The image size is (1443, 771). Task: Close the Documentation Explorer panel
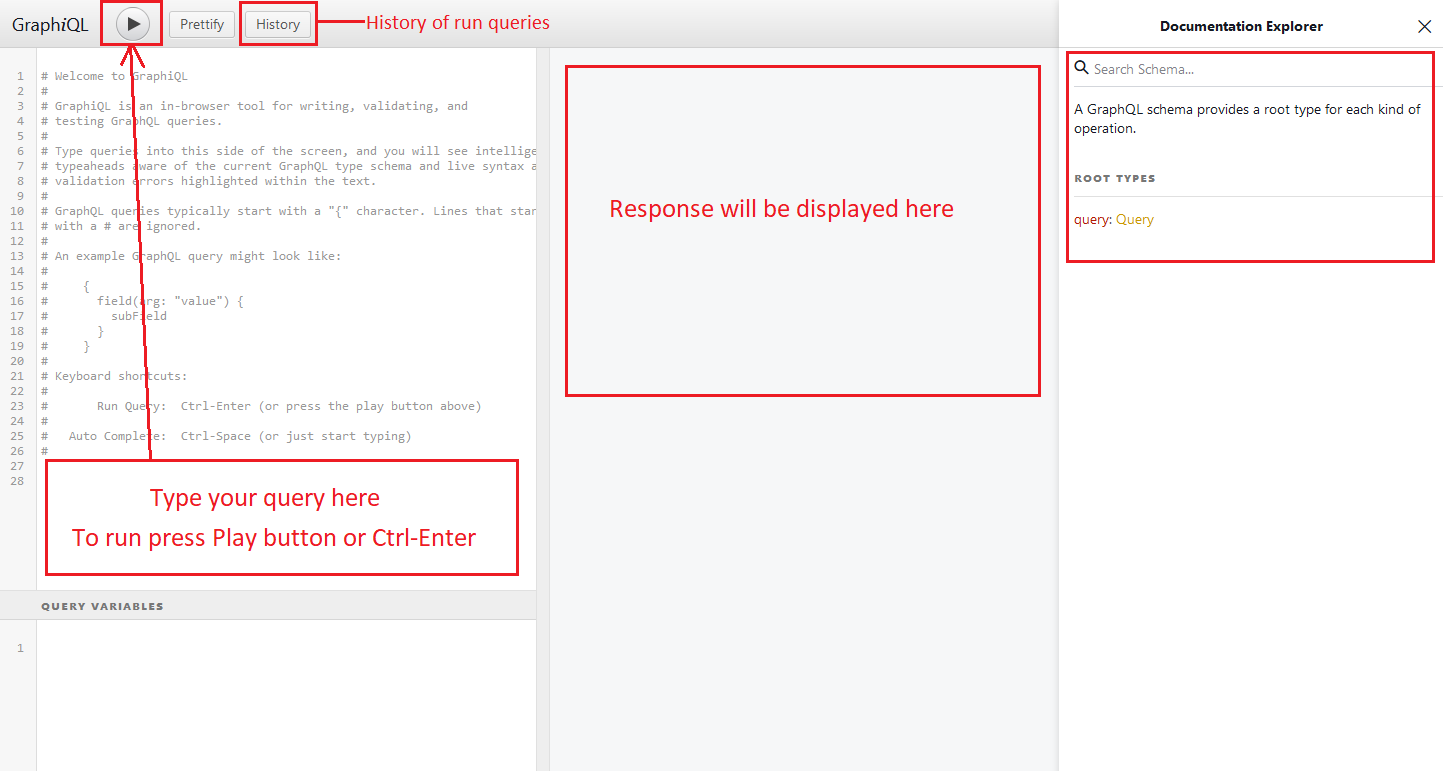pyautogui.click(x=1425, y=27)
